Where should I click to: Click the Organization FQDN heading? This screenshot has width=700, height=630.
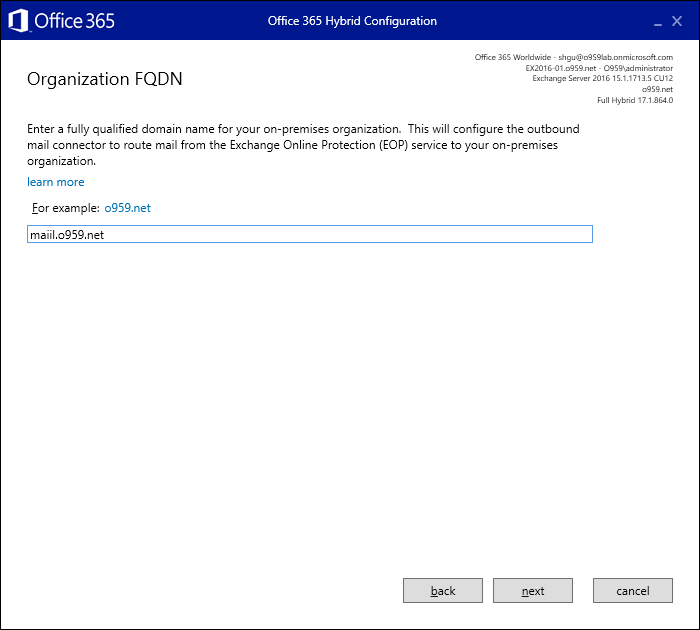point(104,79)
